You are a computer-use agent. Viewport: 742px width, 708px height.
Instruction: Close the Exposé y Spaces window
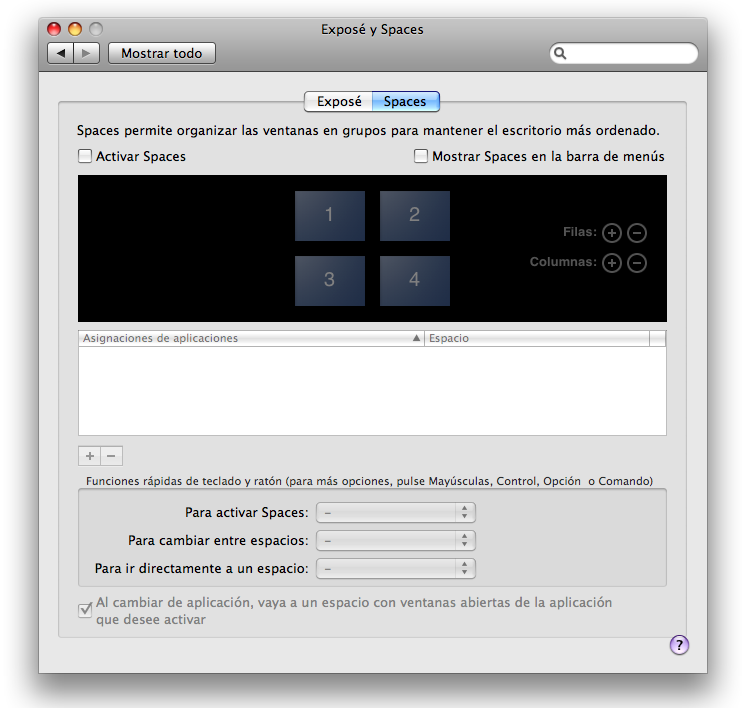coord(54,29)
